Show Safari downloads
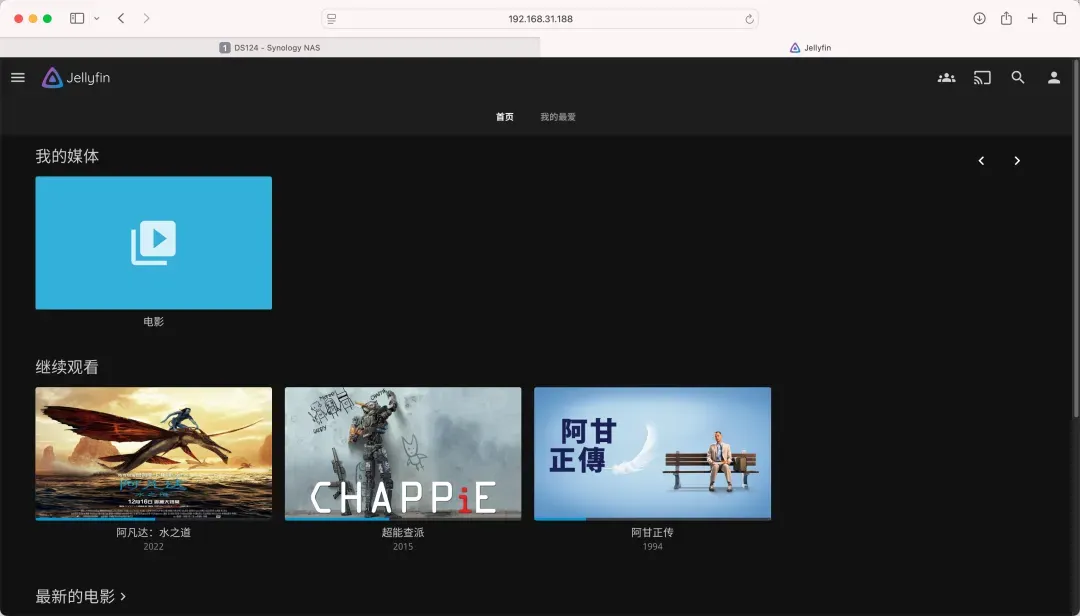The height and width of the screenshot is (616, 1080). [x=979, y=19]
